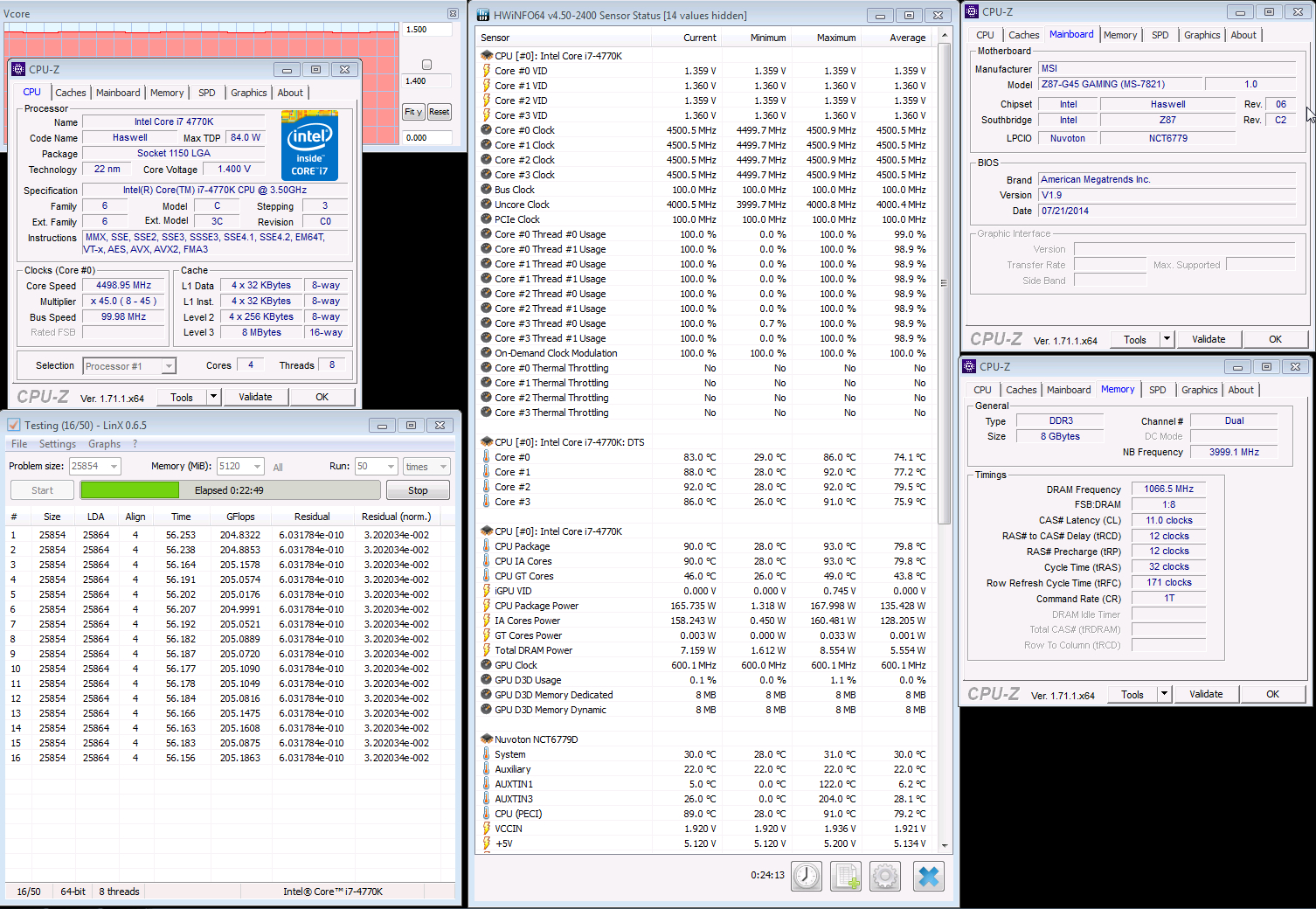Click the lightning icon beside Total DRAM Power
Image resolution: width=1316 pixels, height=909 pixels.
click(x=487, y=650)
